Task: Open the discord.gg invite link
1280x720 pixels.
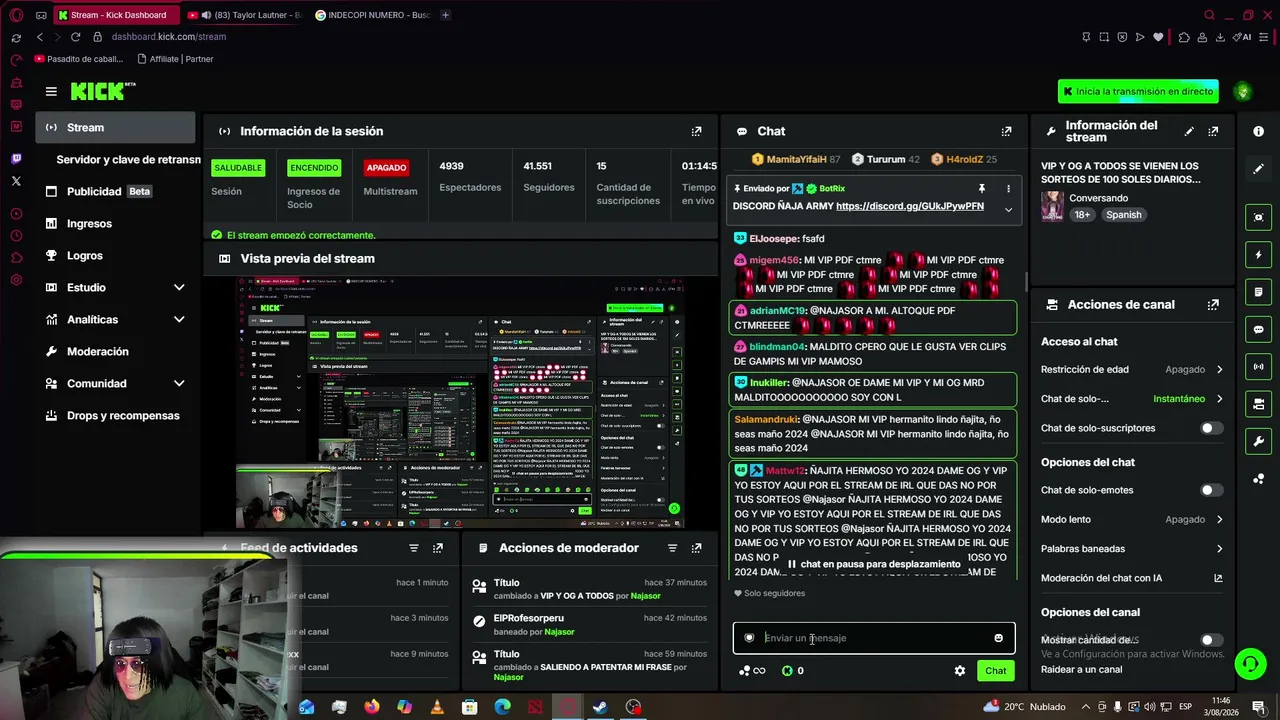Action: (910, 206)
